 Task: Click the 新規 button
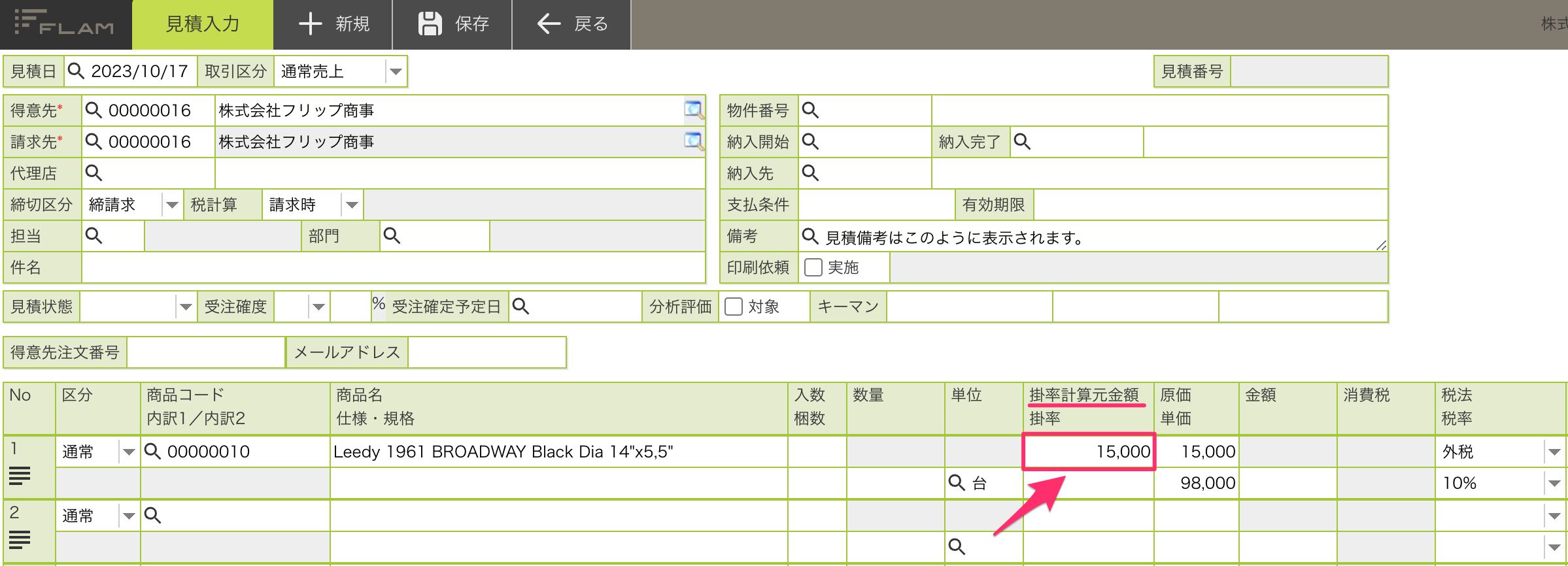(333, 24)
